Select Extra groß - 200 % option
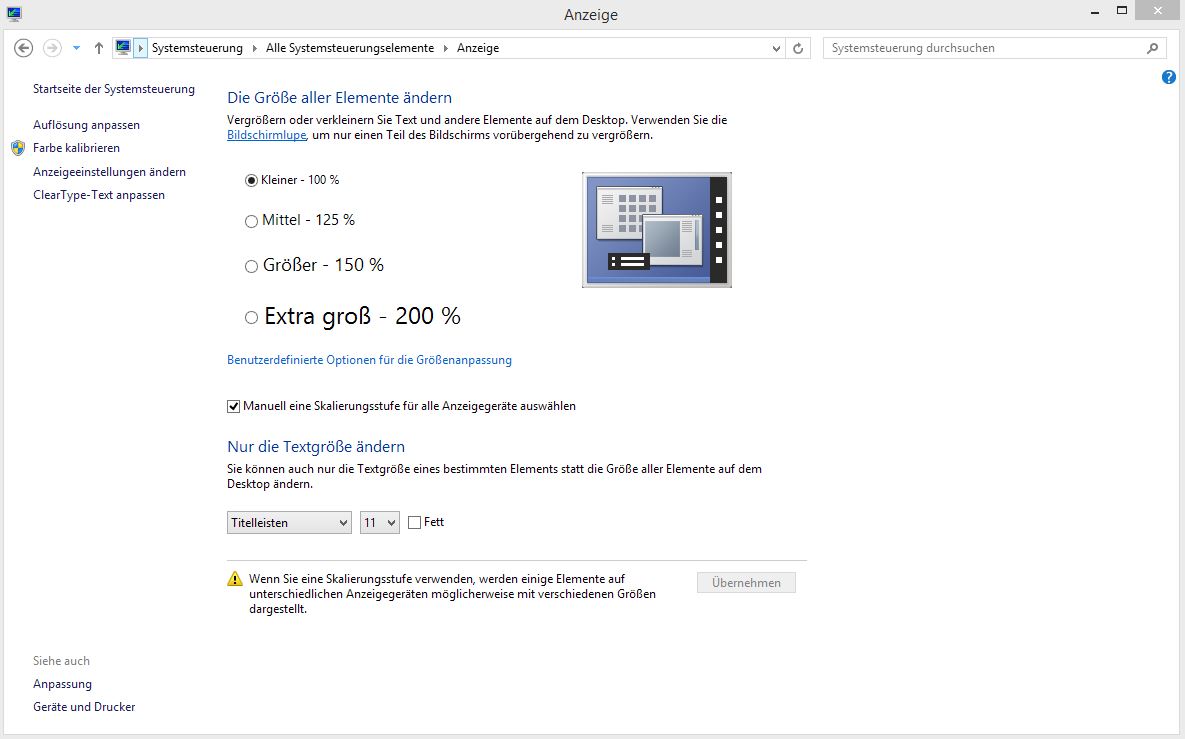 [x=252, y=318]
